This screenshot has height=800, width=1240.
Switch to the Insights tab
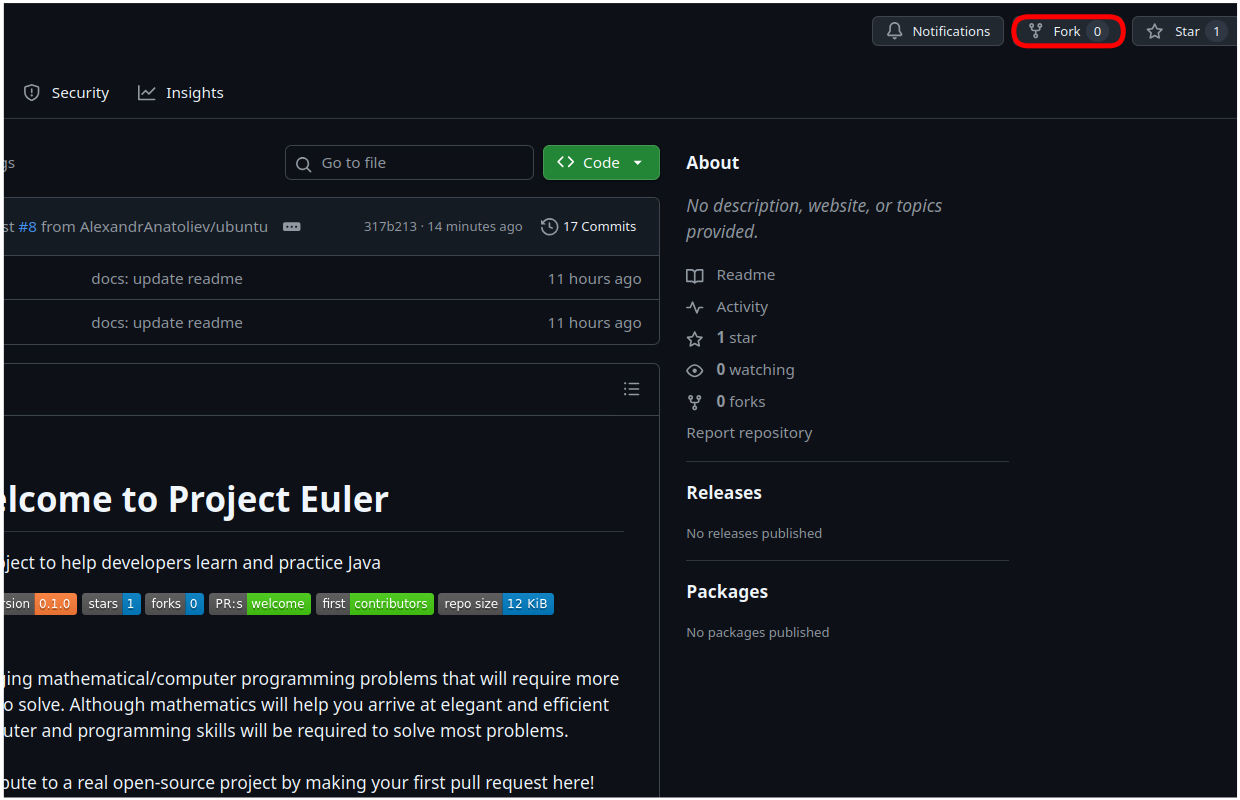181,93
